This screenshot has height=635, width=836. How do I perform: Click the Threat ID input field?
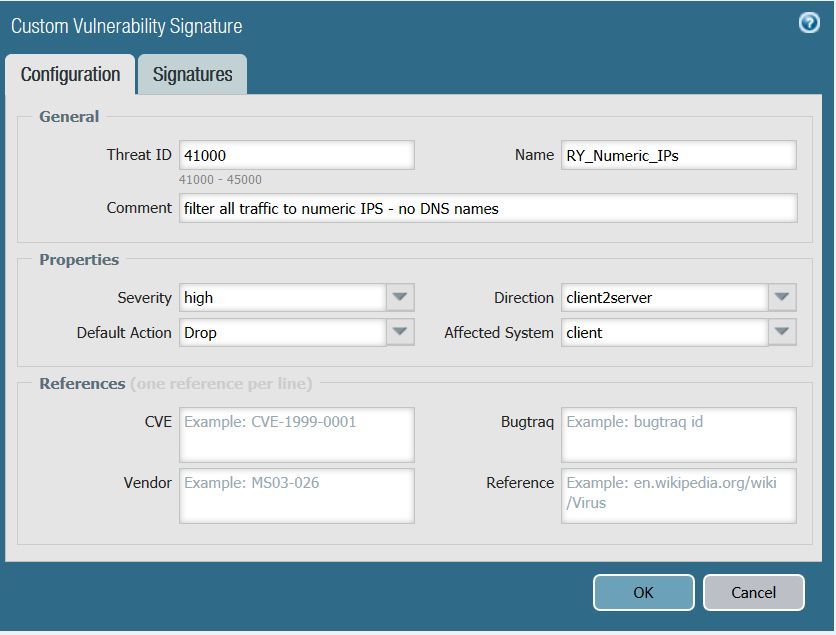296,155
